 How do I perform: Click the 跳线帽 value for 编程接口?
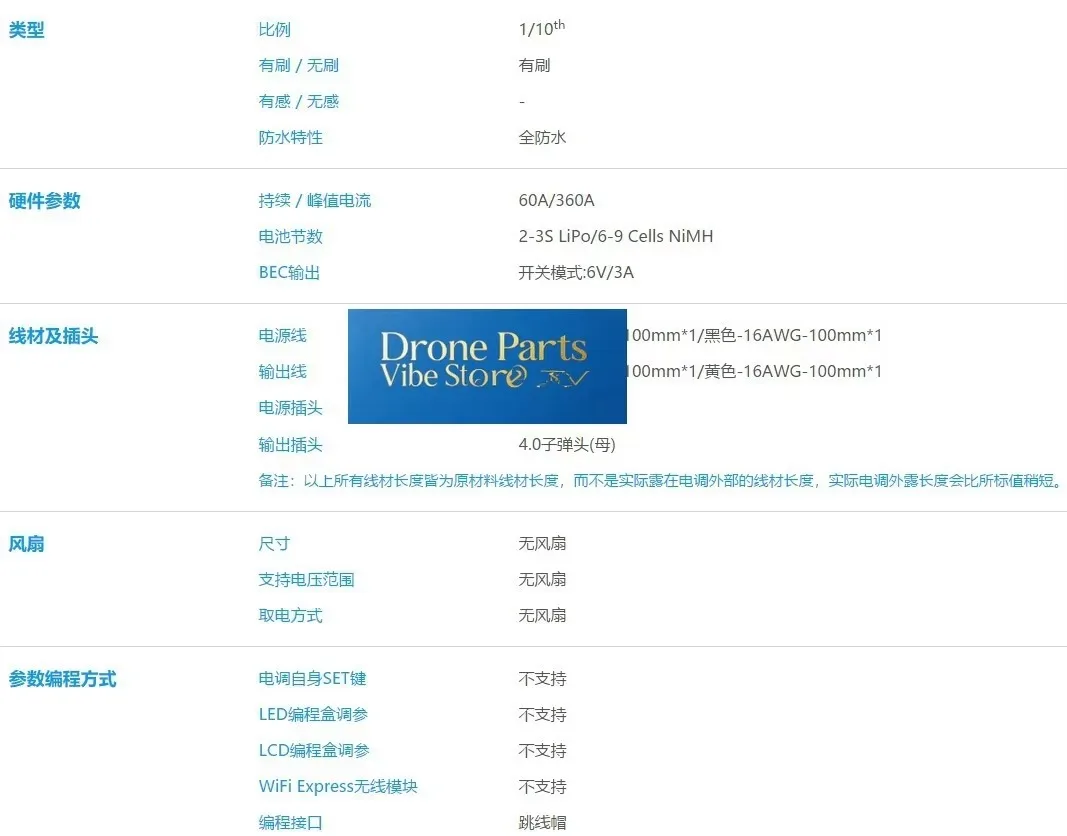tap(542, 822)
